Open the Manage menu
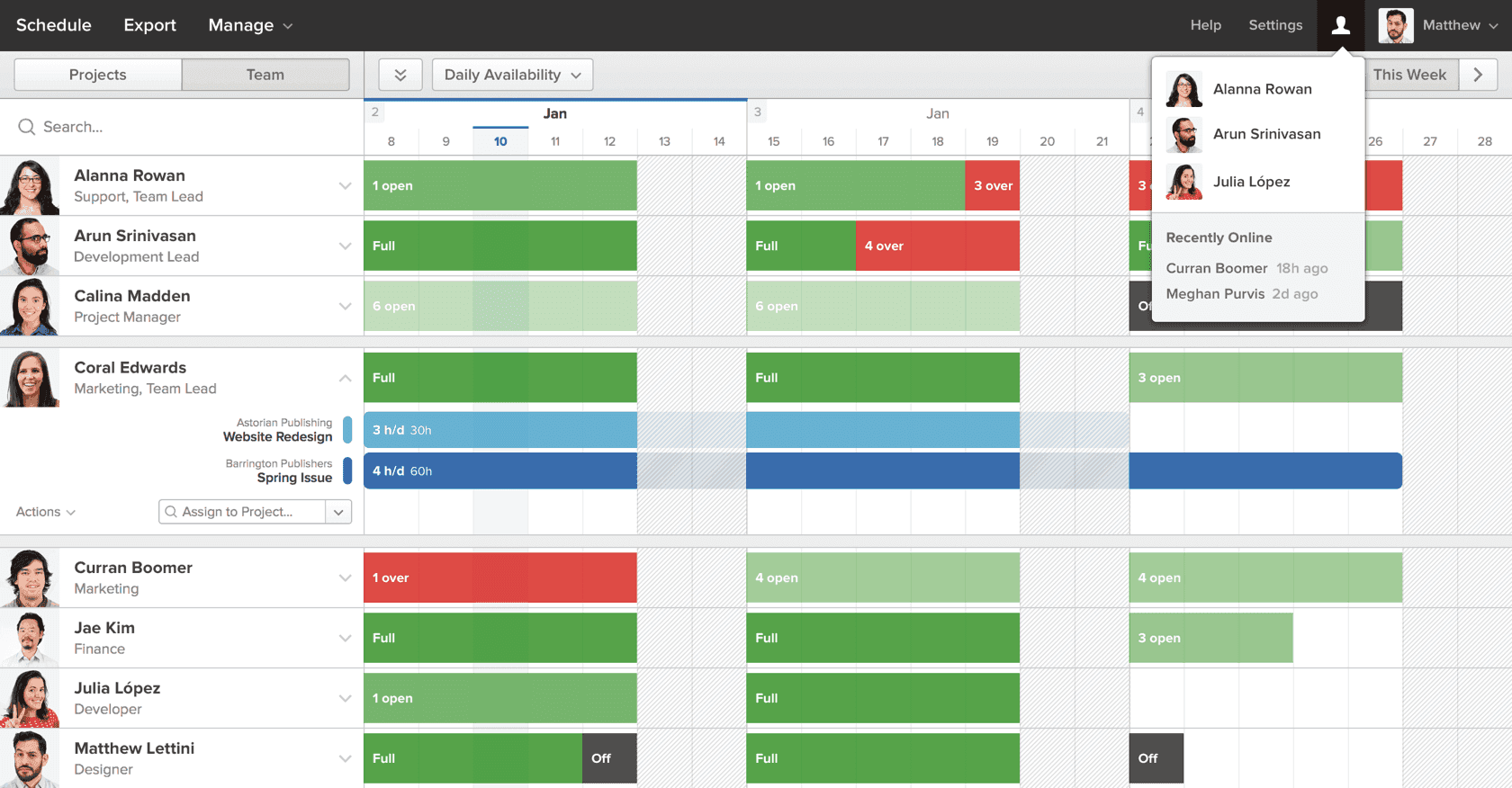The image size is (1512, 788). (x=250, y=25)
